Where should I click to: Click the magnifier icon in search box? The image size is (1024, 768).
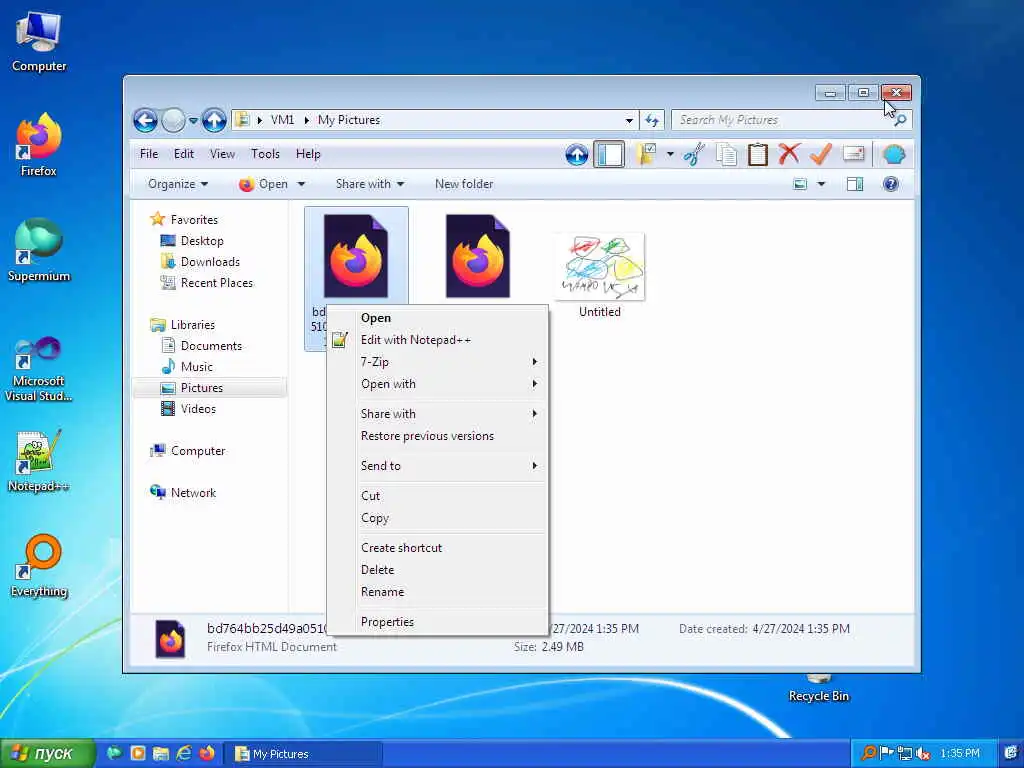coord(900,120)
